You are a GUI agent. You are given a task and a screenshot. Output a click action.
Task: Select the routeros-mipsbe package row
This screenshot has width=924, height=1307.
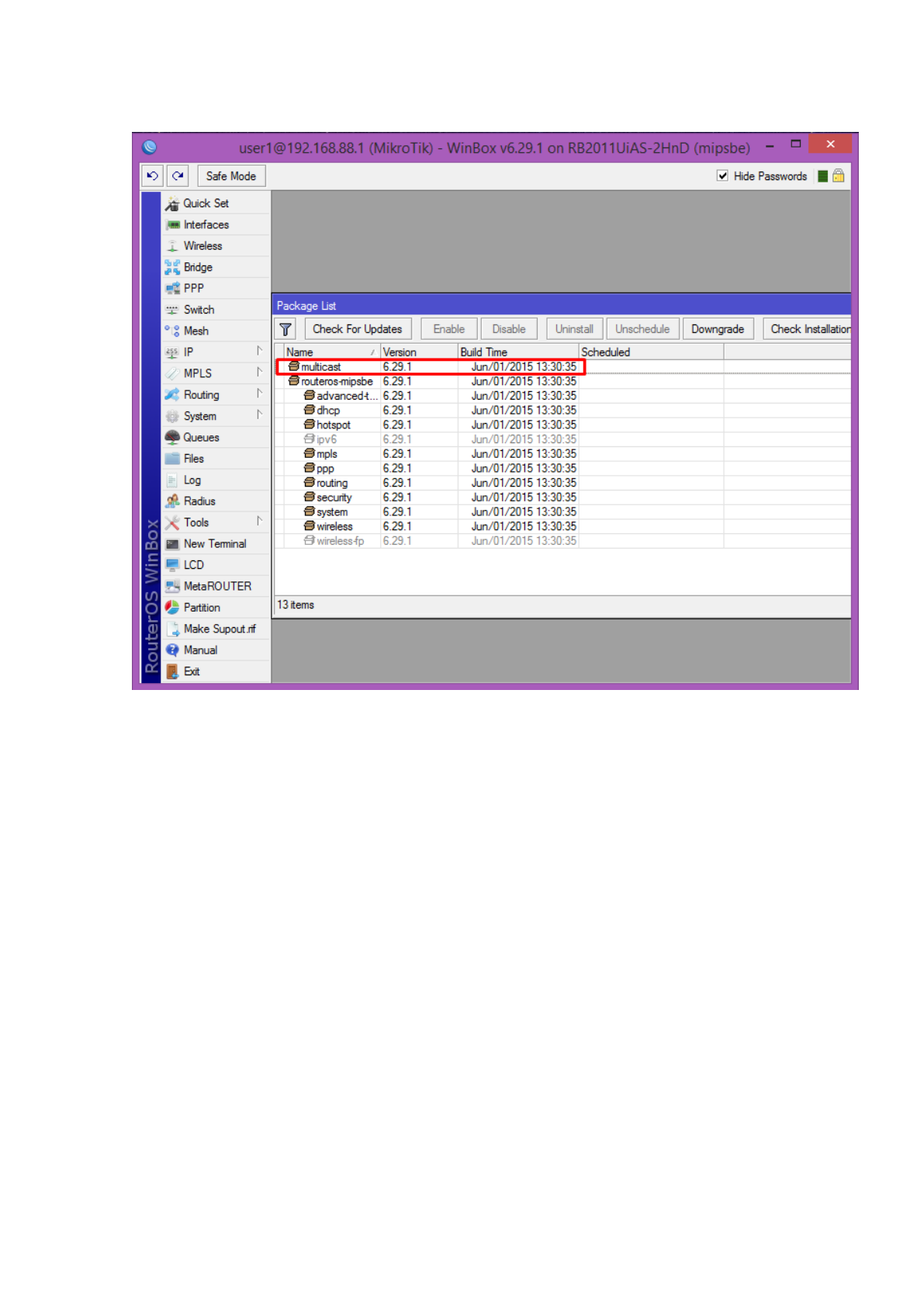pos(563,382)
